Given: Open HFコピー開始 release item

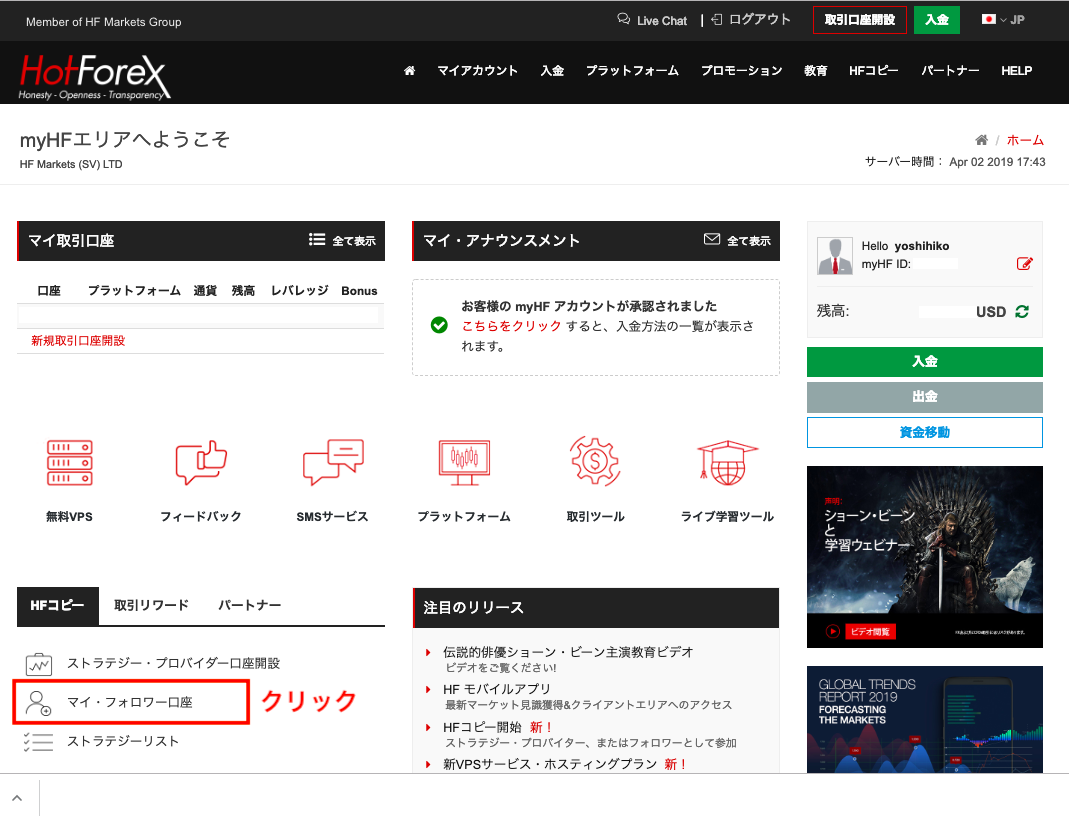Looking at the screenshot, I should (482, 727).
